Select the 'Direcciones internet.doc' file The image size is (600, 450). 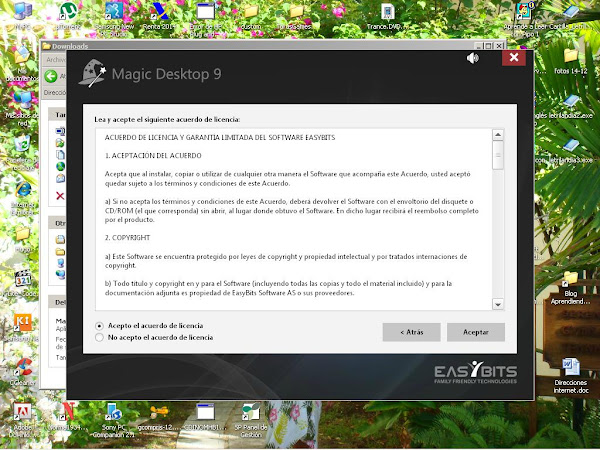pyautogui.click(x=571, y=376)
